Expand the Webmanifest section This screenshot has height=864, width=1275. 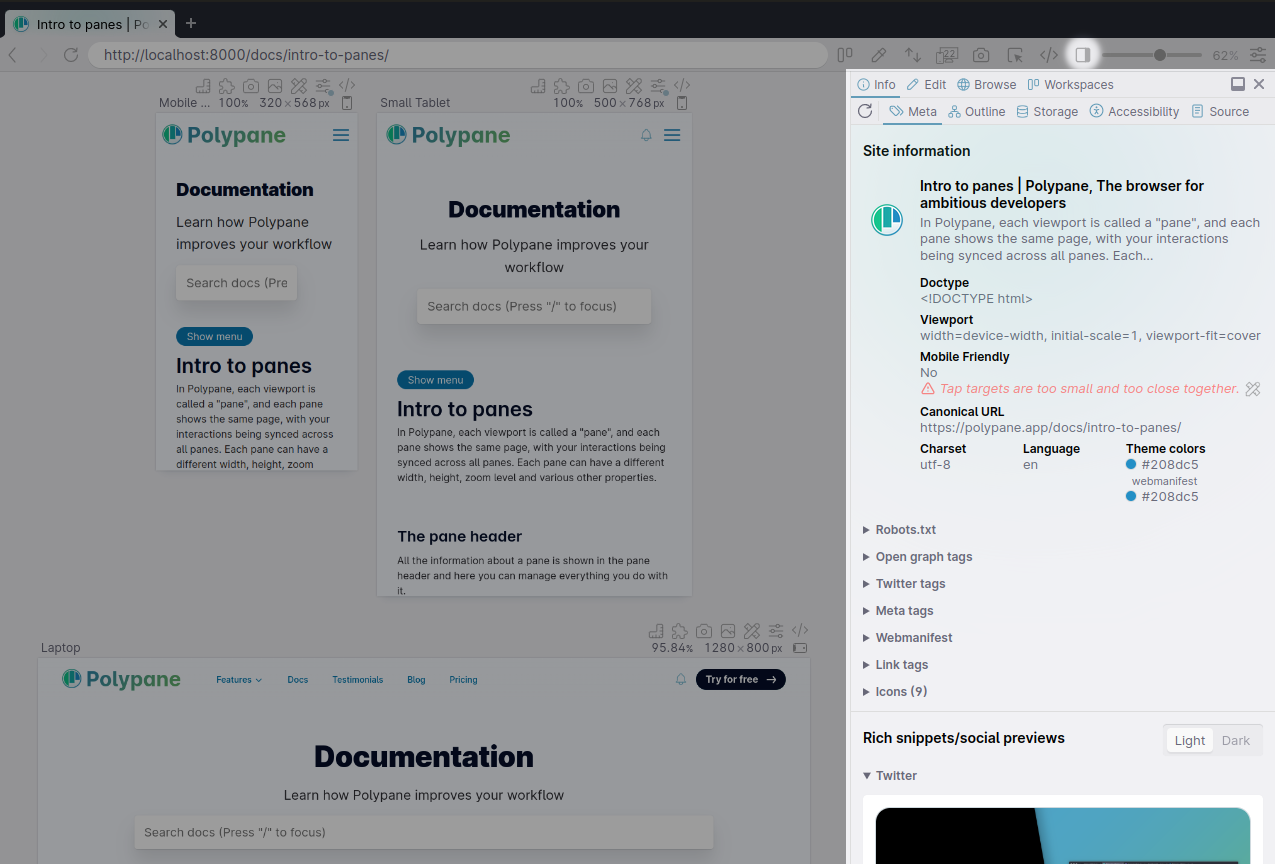pyautogui.click(x=907, y=638)
